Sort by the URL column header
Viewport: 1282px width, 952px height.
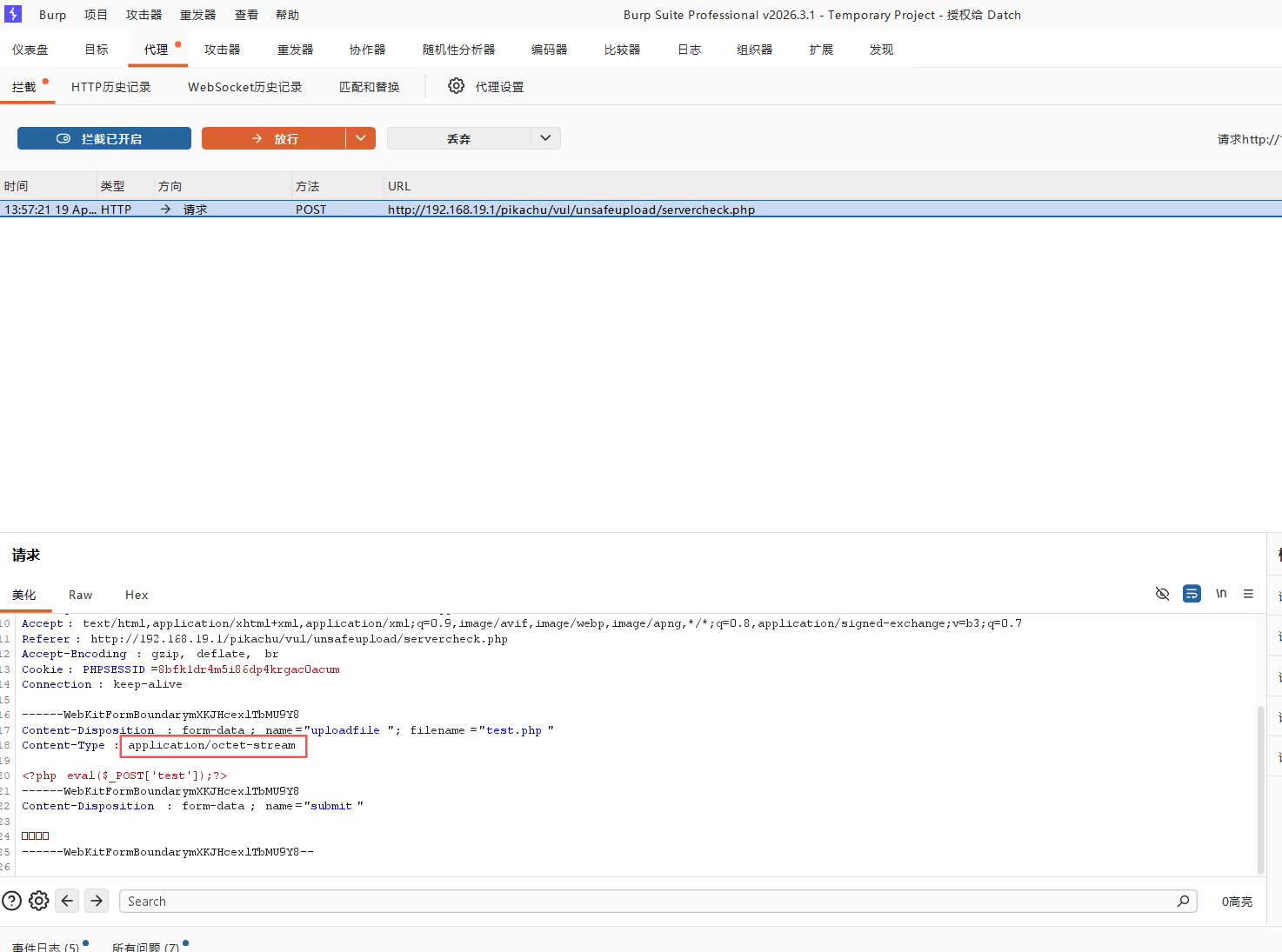[833, 186]
